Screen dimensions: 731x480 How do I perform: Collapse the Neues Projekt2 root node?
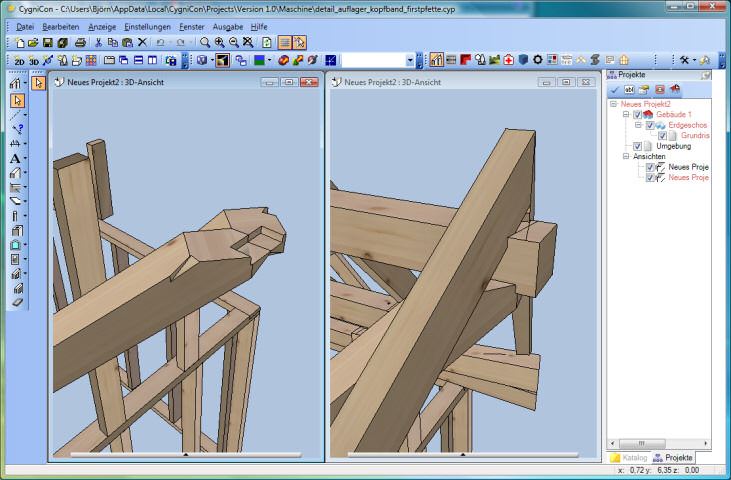pos(613,104)
